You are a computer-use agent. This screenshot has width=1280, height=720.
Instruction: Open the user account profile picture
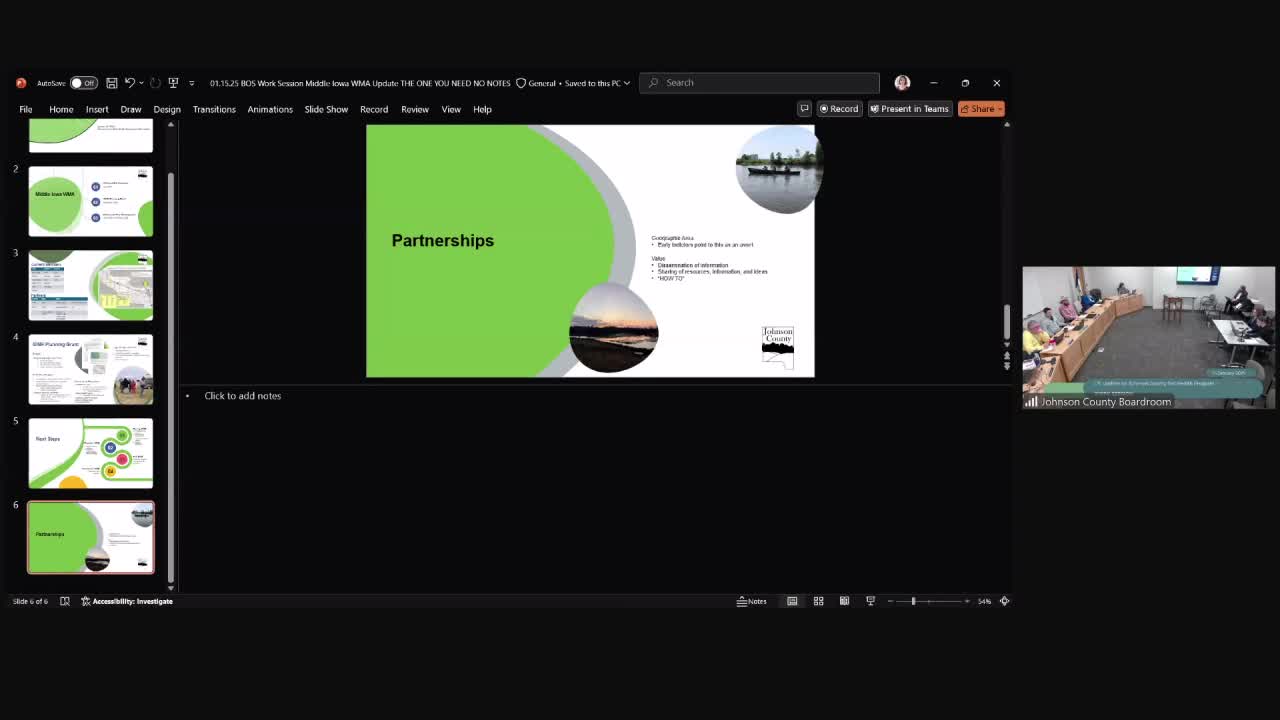pos(902,83)
